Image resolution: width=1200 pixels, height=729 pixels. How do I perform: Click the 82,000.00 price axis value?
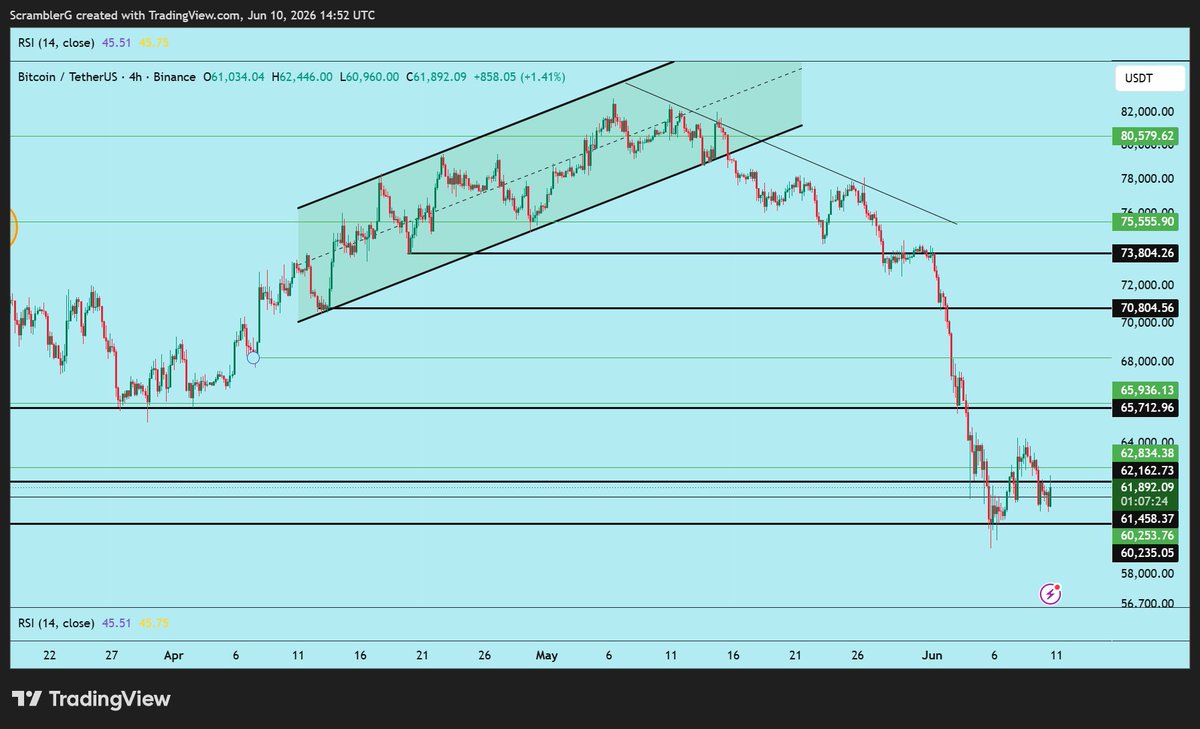1146,112
